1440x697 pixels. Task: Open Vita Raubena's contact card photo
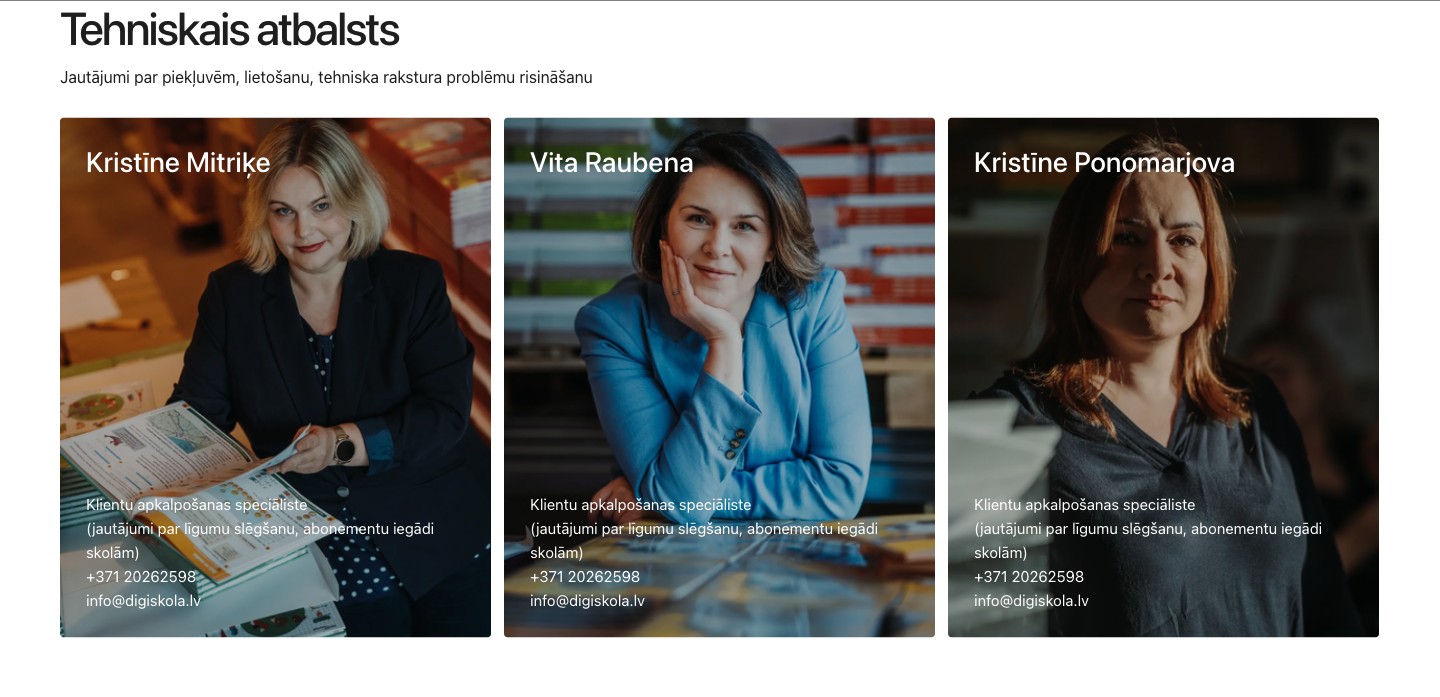coord(719,377)
